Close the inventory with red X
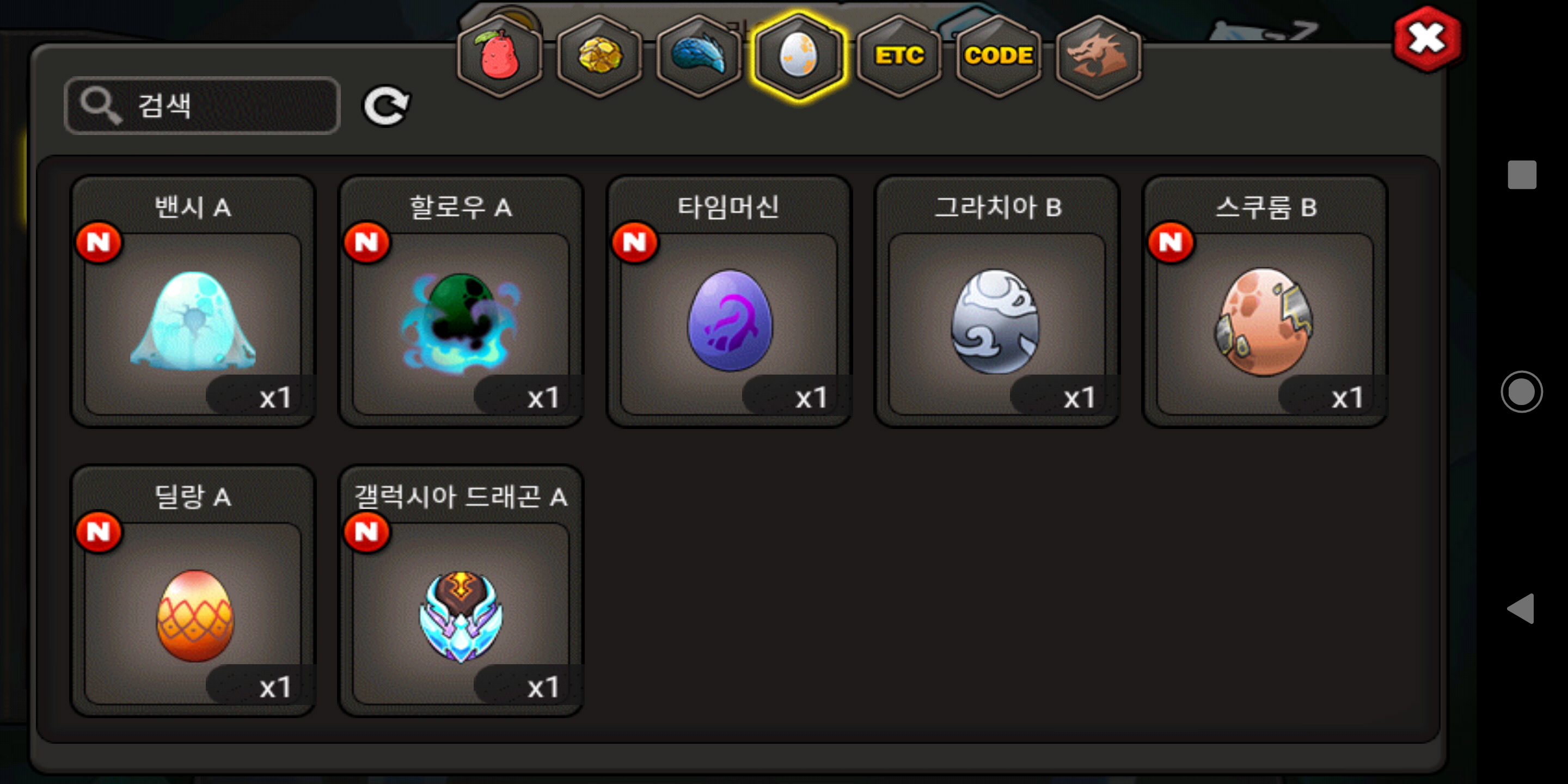Image resolution: width=1568 pixels, height=784 pixels. pyautogui.click(x=1428, y=39)
